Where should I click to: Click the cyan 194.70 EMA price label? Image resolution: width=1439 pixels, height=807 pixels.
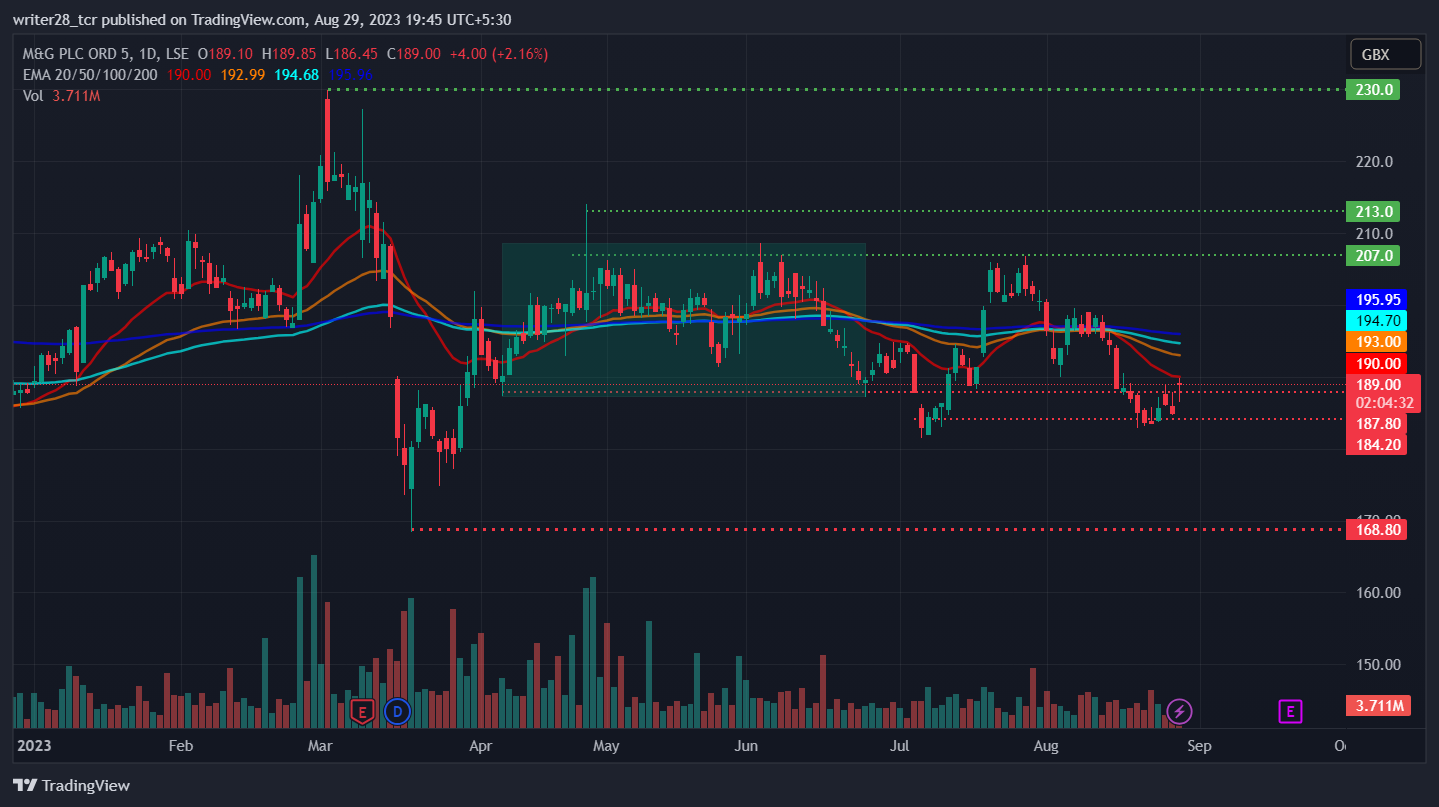[x=1377, y=320]
